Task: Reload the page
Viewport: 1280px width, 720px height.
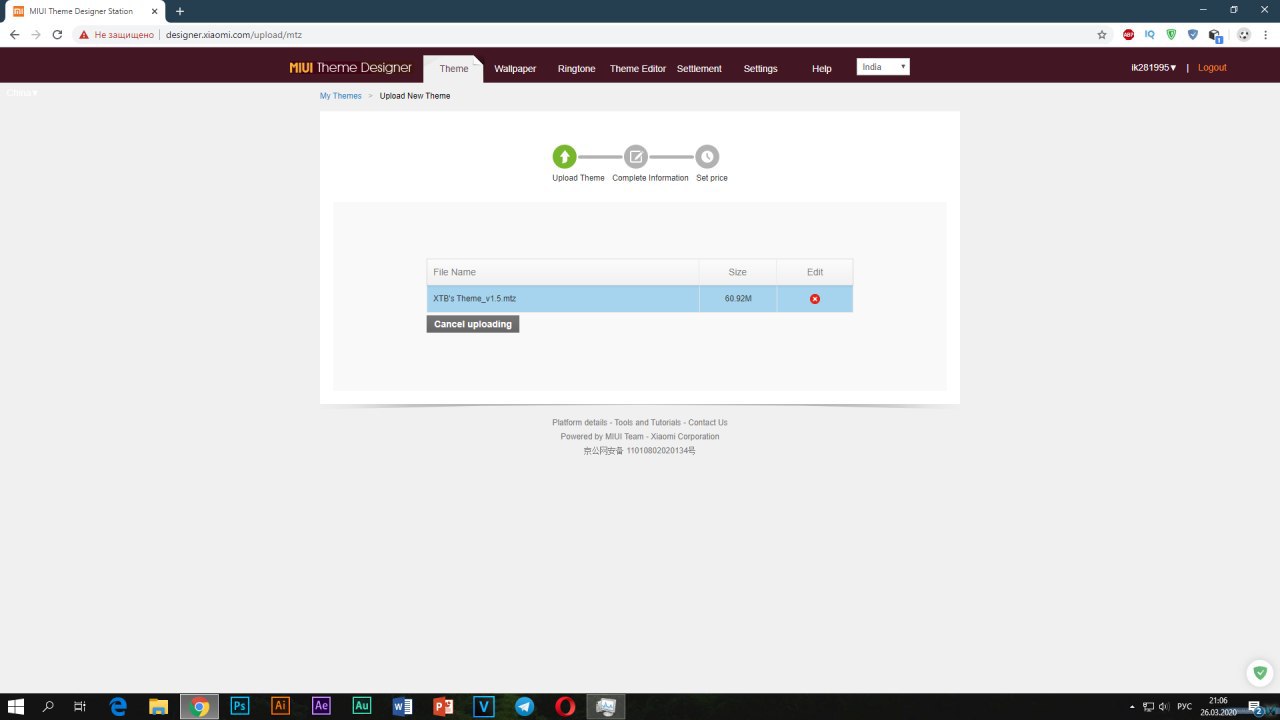Action: [57, 34]
